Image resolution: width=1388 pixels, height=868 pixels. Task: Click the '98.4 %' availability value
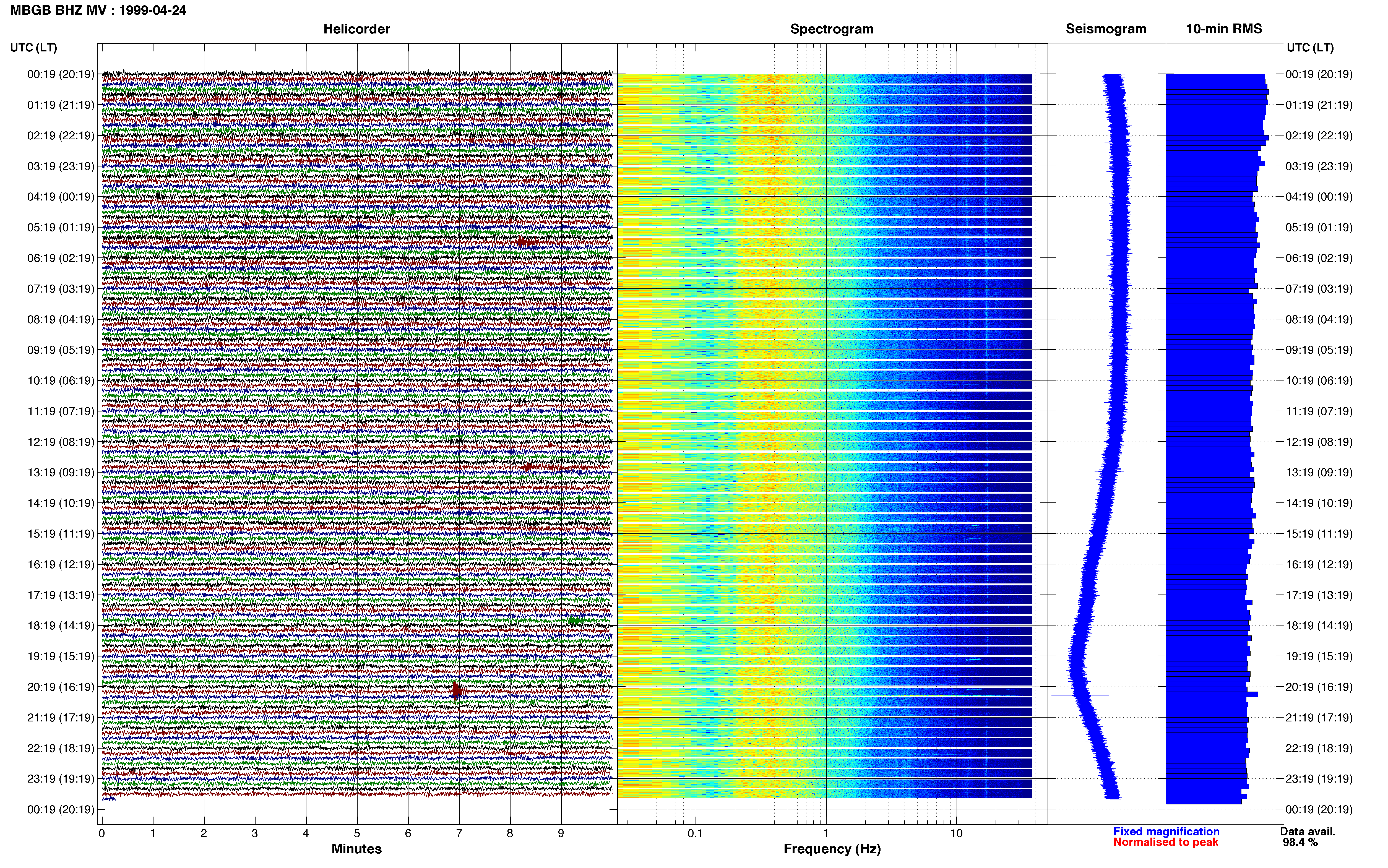click(1300, 842)
